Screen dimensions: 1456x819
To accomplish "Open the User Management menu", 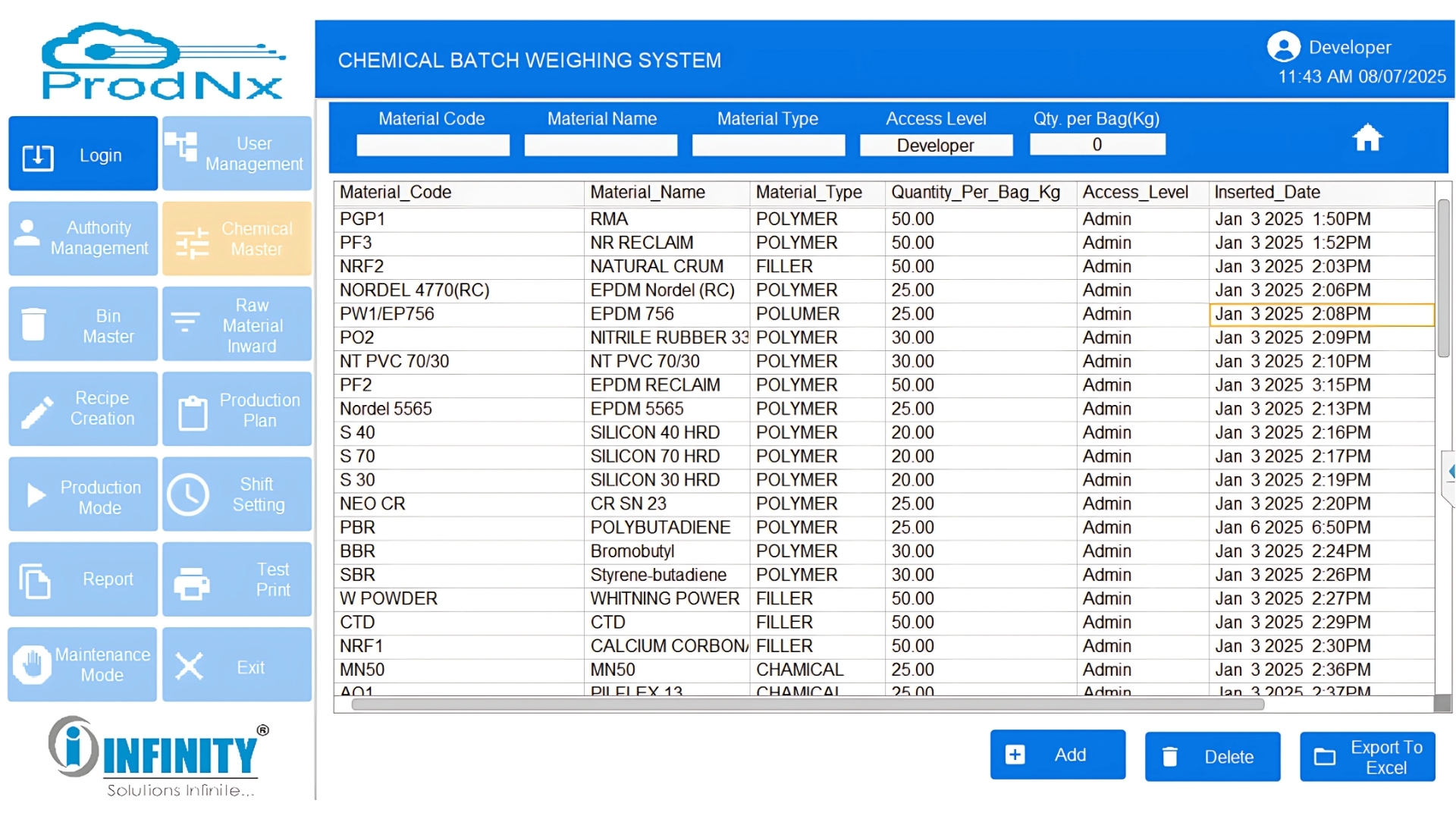I will pyautogui.click(x=237, y=153).
